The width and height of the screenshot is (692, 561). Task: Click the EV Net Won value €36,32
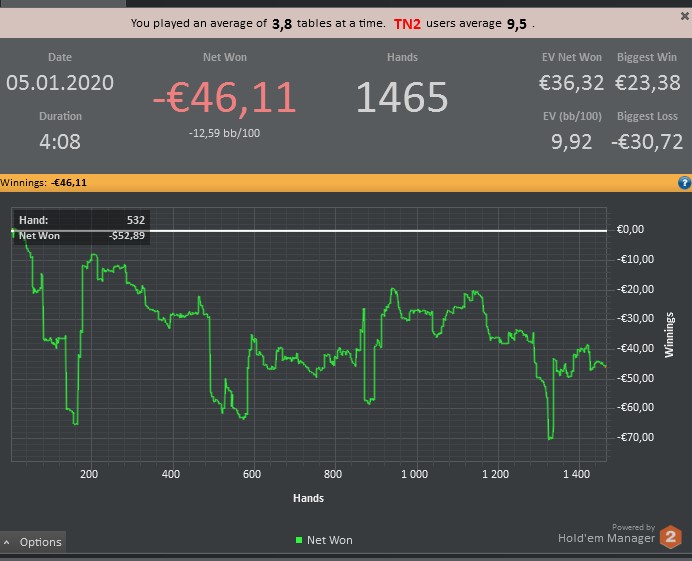pyautogui.click(x=572, y=83)
